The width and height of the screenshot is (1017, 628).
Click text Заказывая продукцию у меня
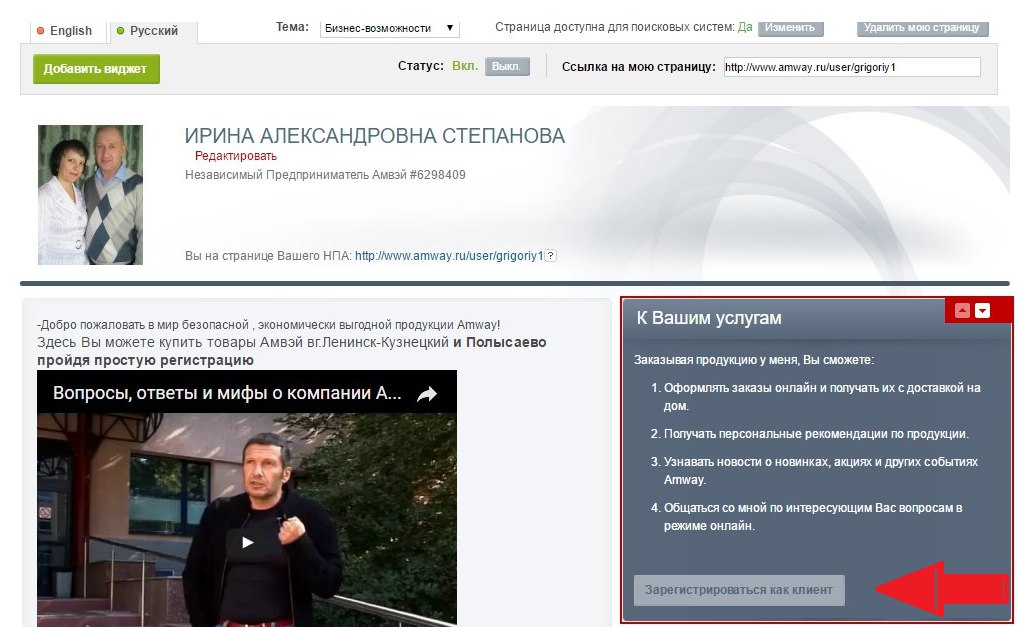[754, 359]
